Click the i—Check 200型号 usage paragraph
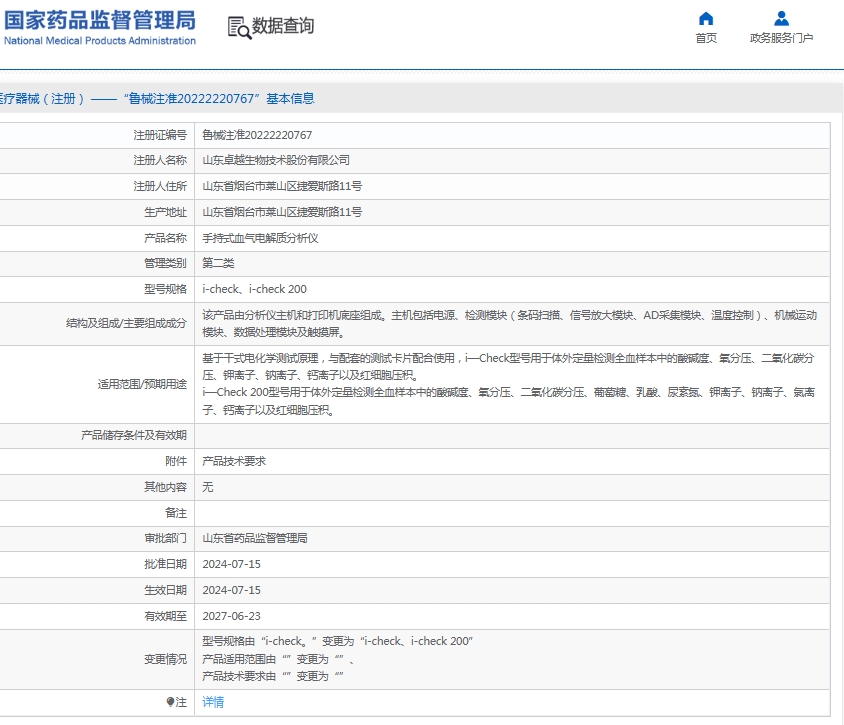This screenshot has width=844, height=725. tap(508, 401)
